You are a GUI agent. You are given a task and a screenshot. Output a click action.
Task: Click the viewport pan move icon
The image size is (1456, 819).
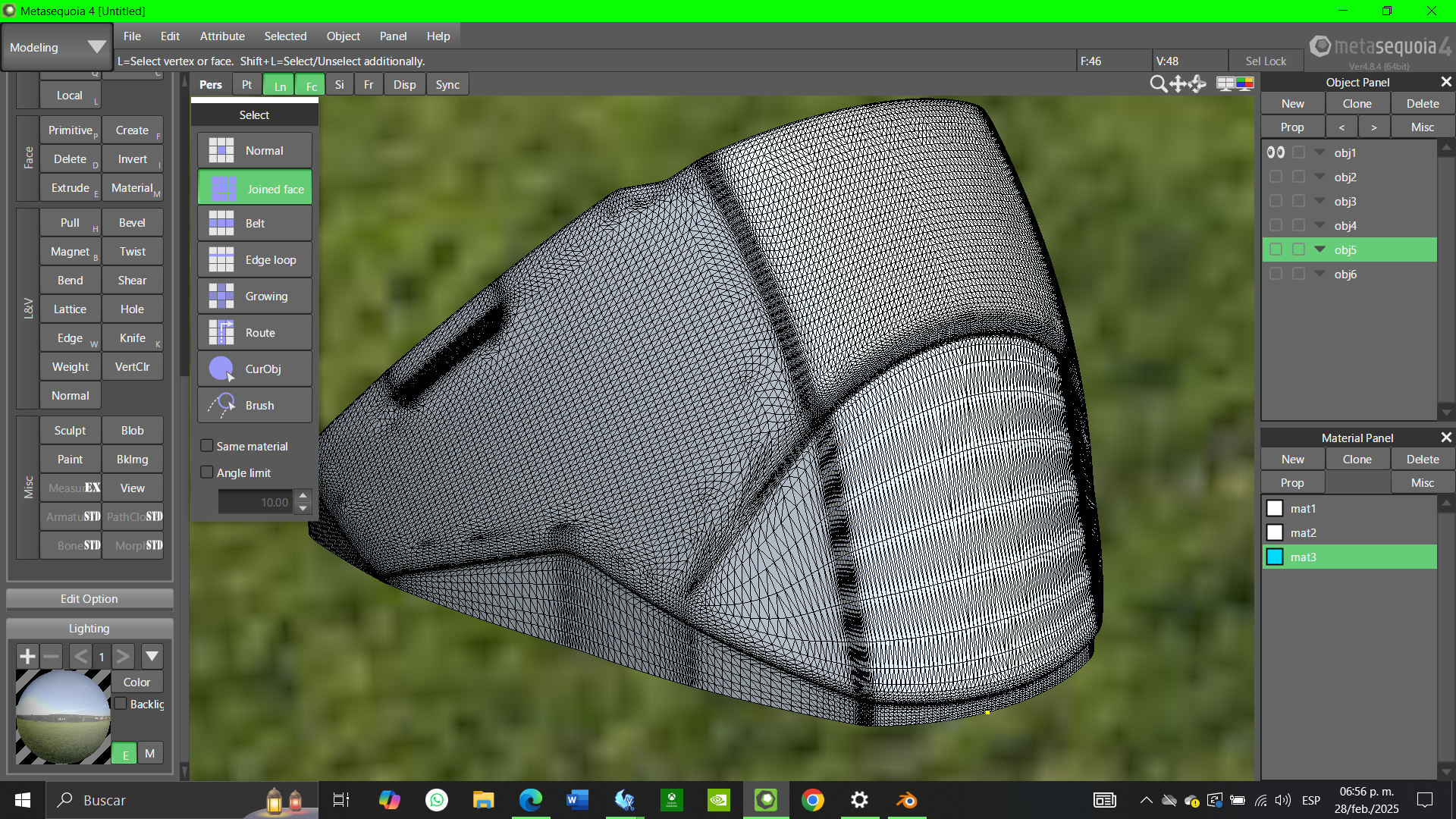pyautogui.click(x=1178, y=84)
